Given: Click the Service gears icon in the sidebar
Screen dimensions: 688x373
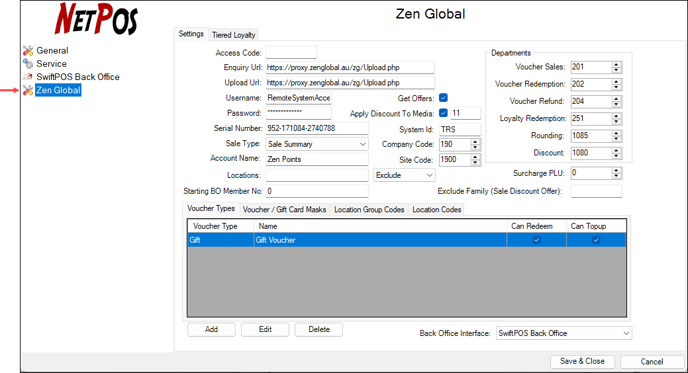Looking at the screenshot, I should tap(28, 64).
